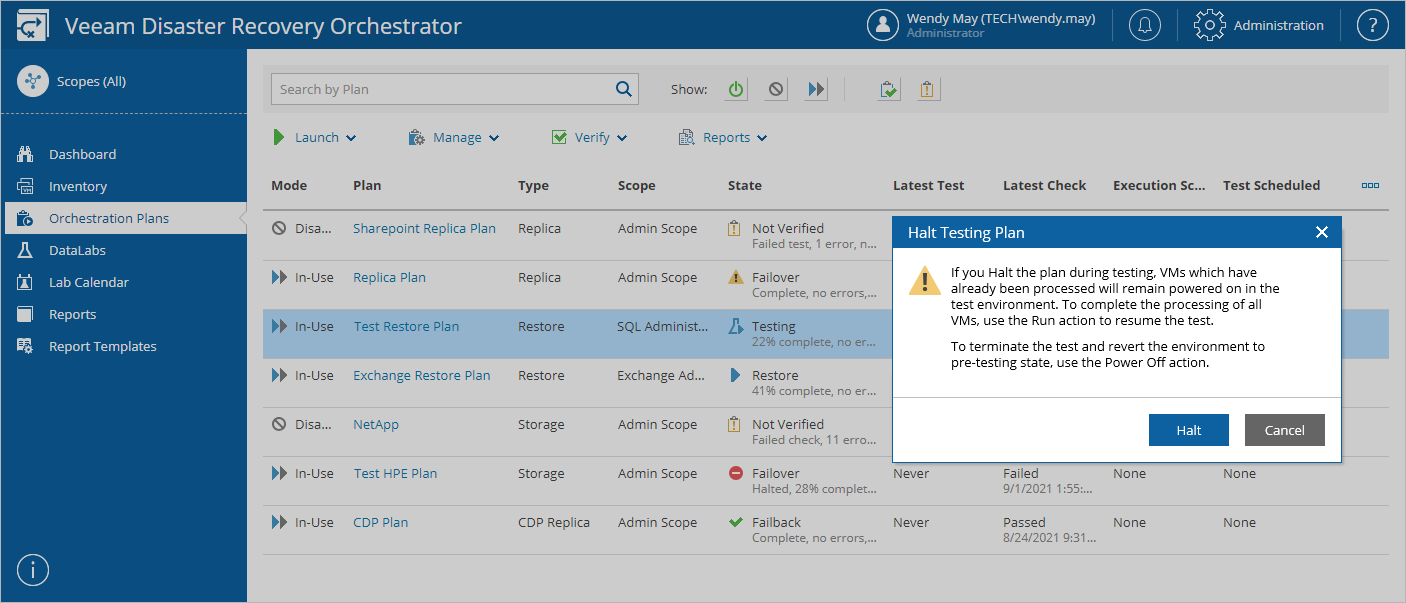Open the Test HPE Plan link
This screenshot has height=603, width=1406.
[395, 473]
